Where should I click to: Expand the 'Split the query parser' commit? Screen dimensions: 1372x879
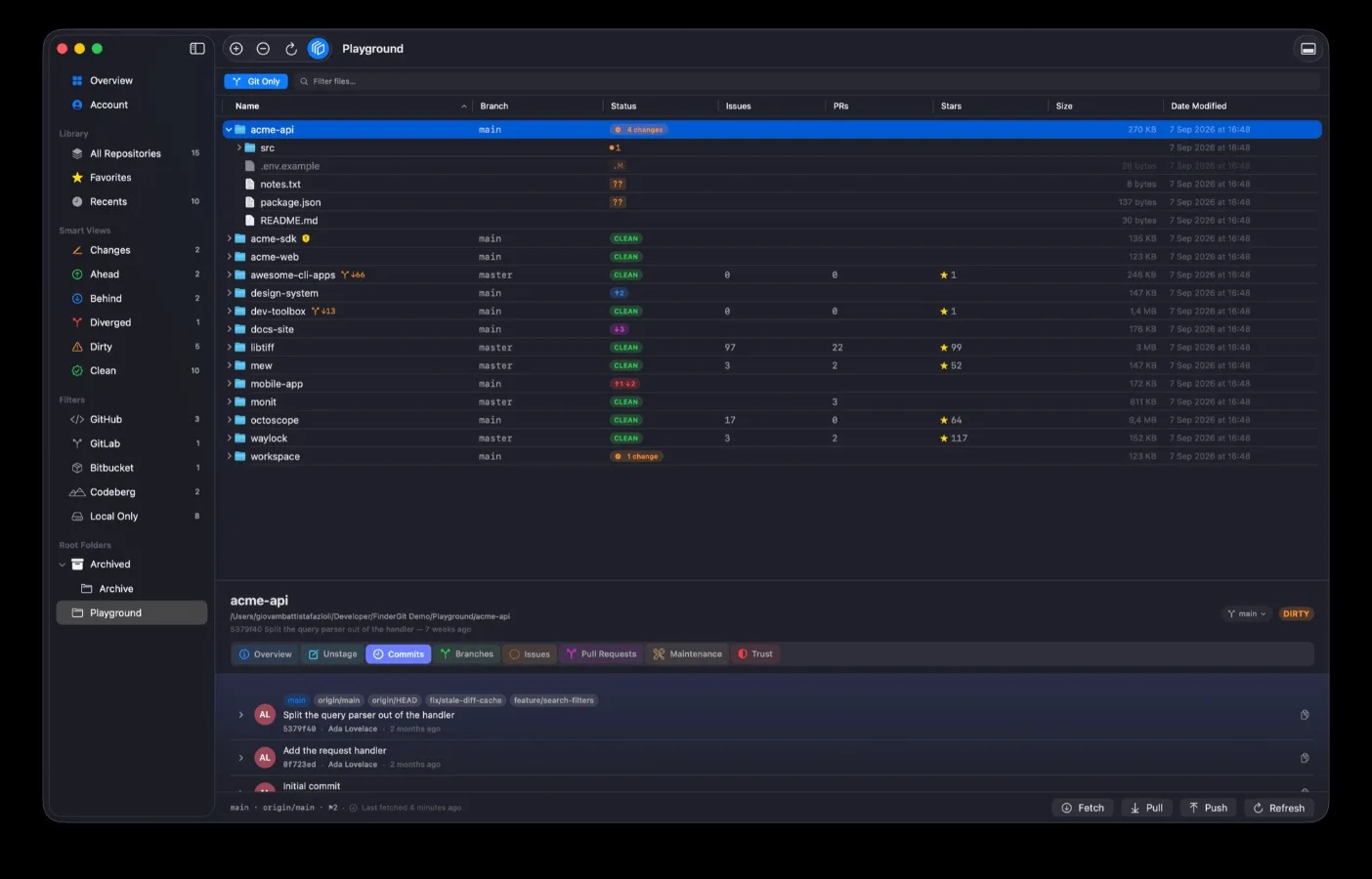[241, 715]
